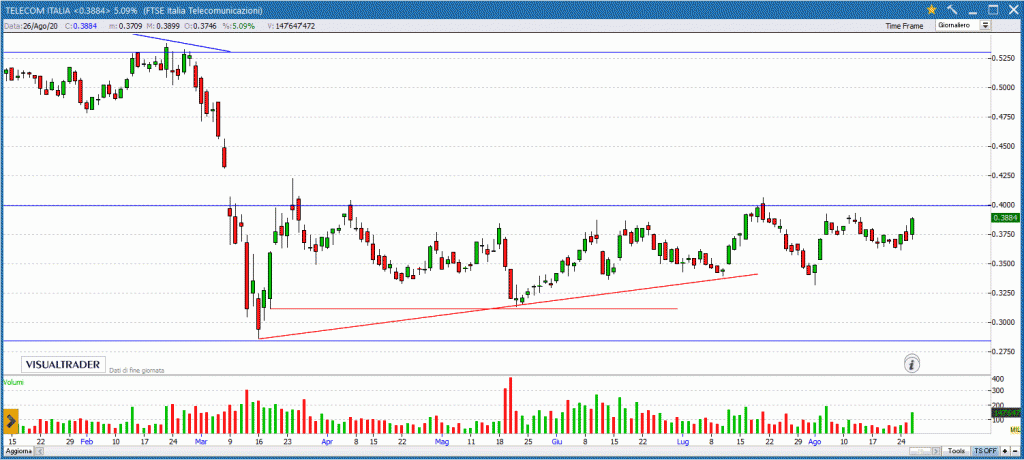
Task: Open the hammer settings tool icon
Action: pyautogui.click(x=952, y=9)
